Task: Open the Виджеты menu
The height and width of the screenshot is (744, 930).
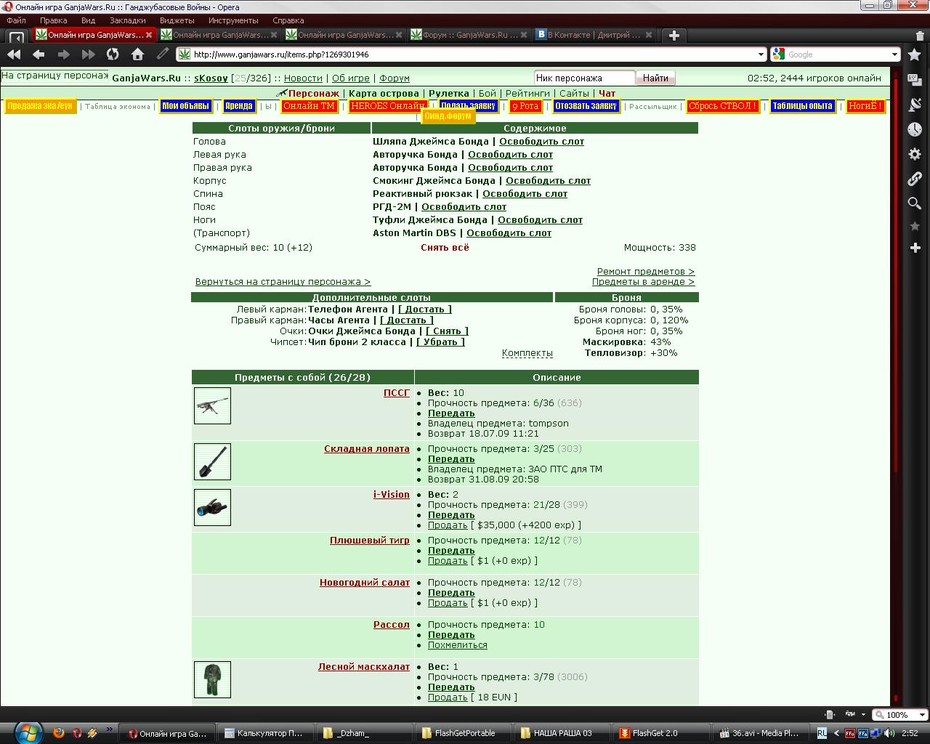Action: point(177,20)
